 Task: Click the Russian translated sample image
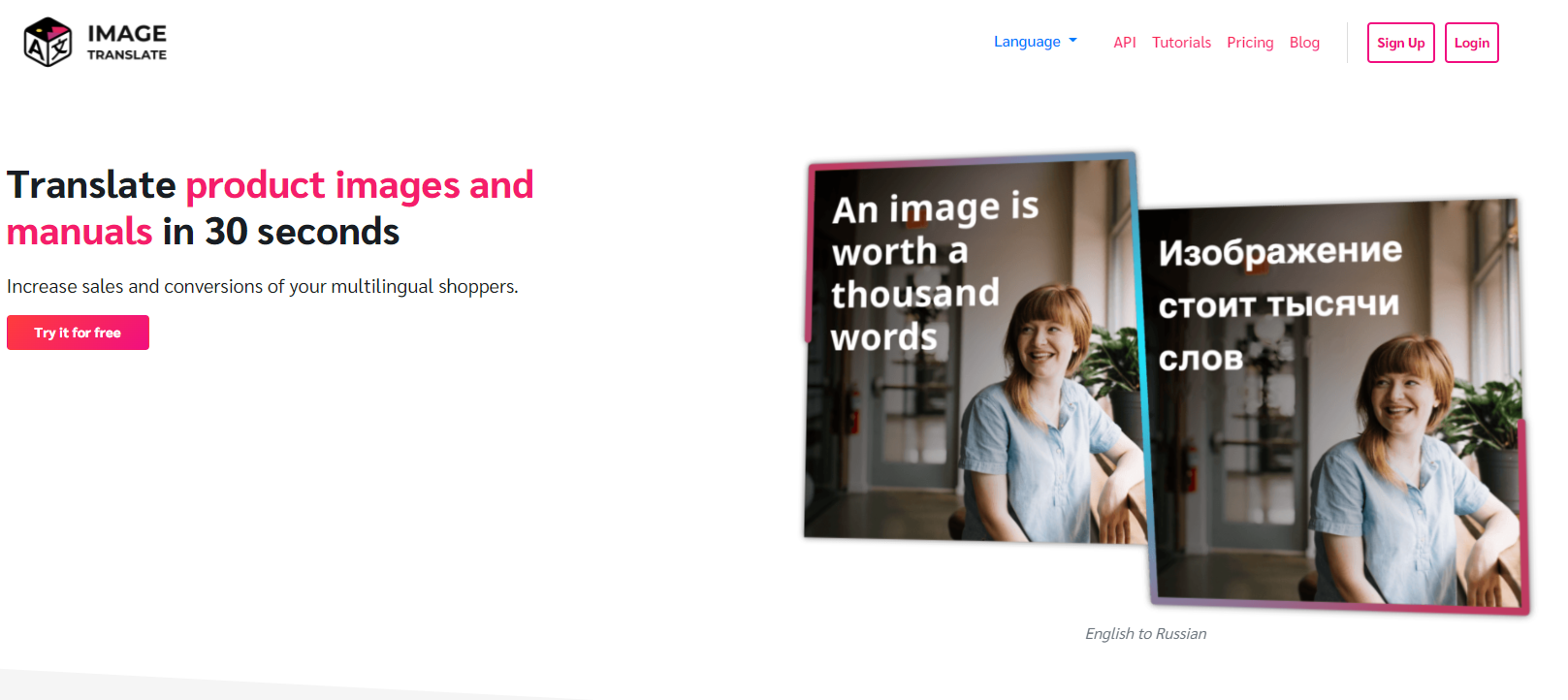tap(1336, 407)
